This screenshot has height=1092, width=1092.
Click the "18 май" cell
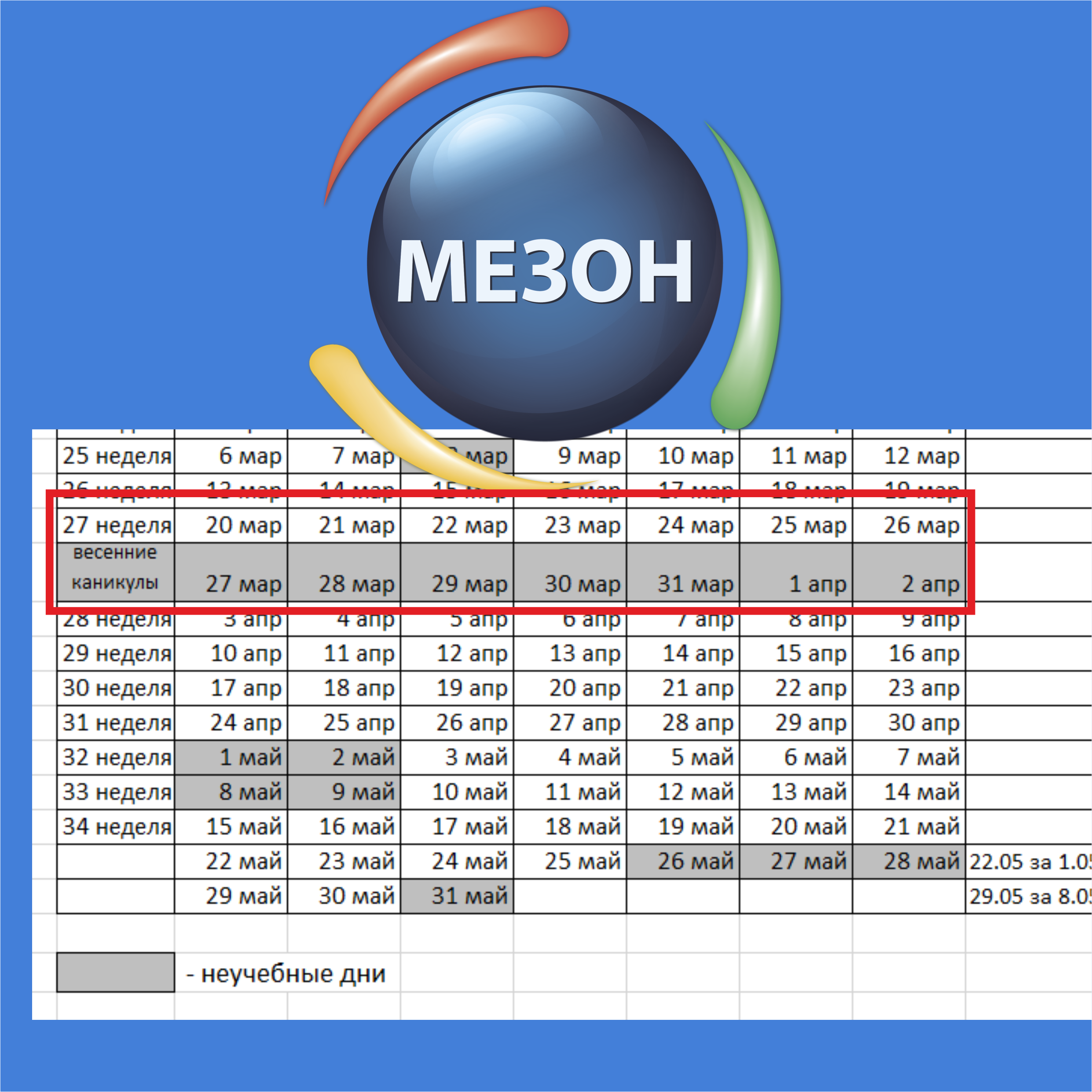(x=570, y=828)
